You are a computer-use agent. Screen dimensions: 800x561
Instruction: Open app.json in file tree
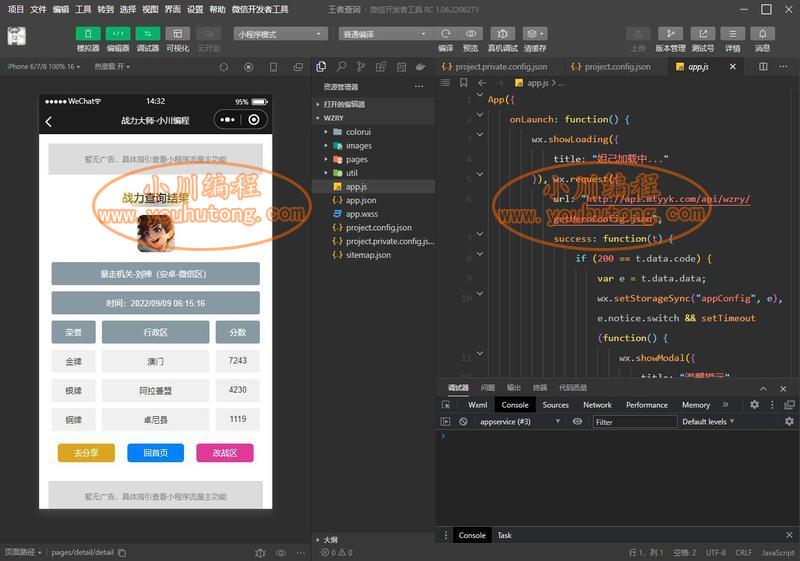[374, 200]
